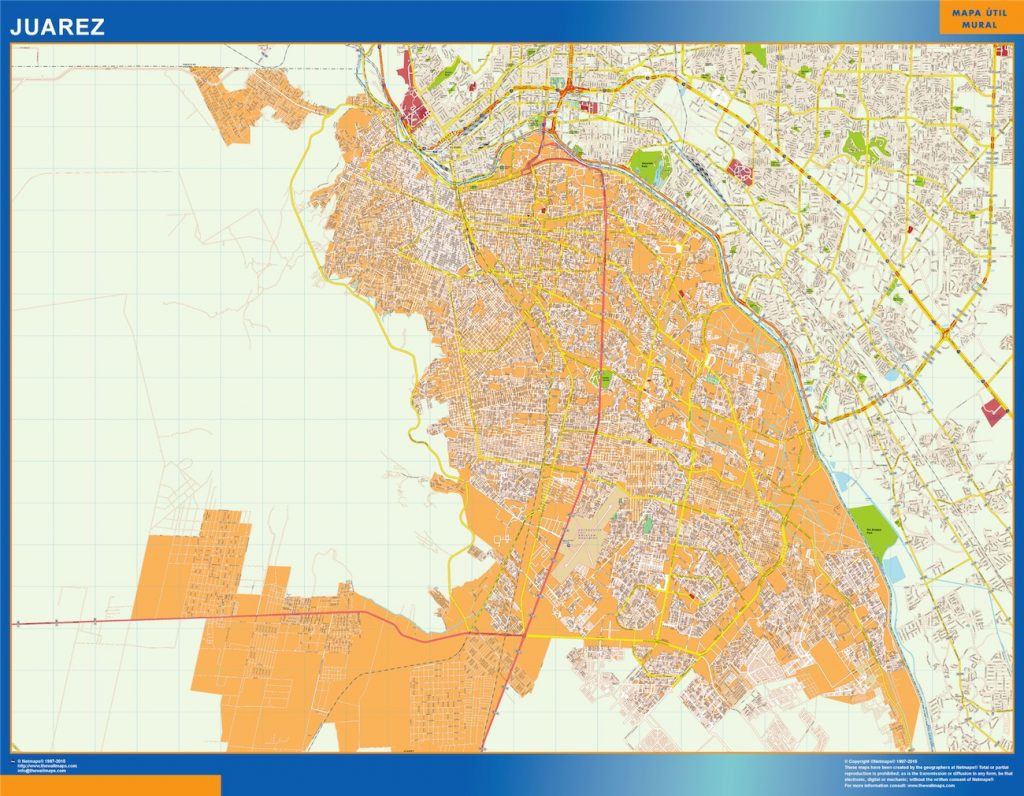Click the copyright text block bottom right
The width and height of the screenshot is (1024, 796).
pyautogui.click(x=925, y=770)
